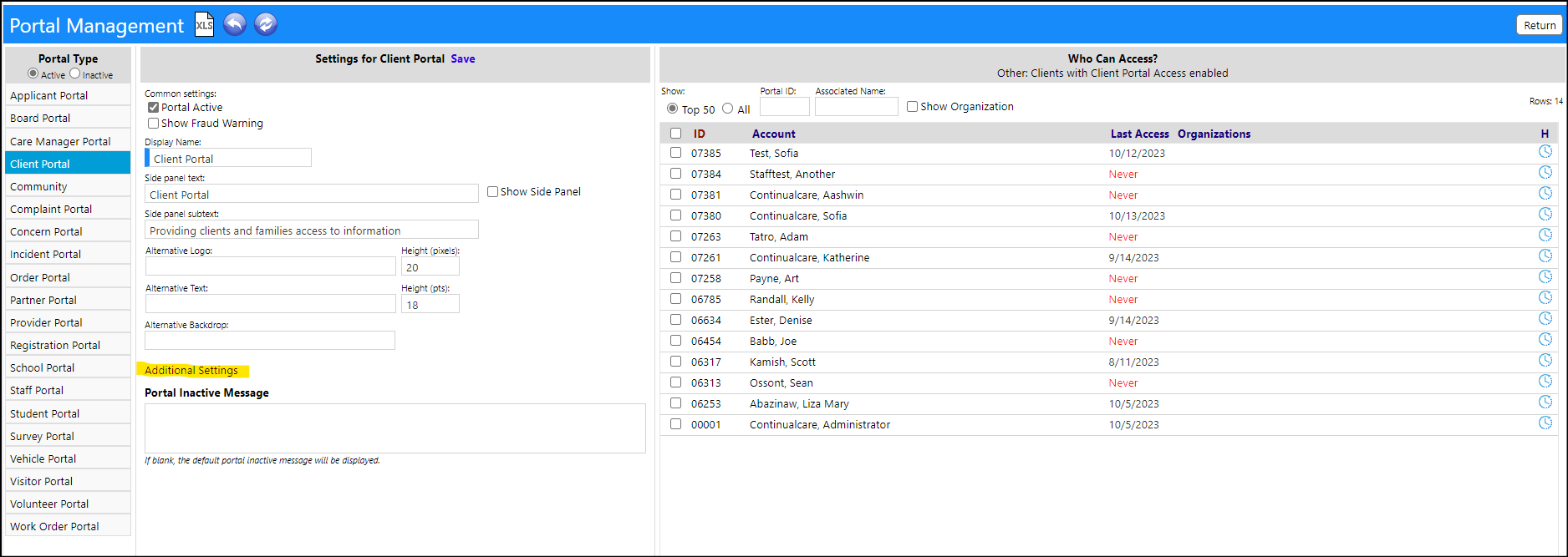Export to Excel via the XLS icon

coord(204,25)
